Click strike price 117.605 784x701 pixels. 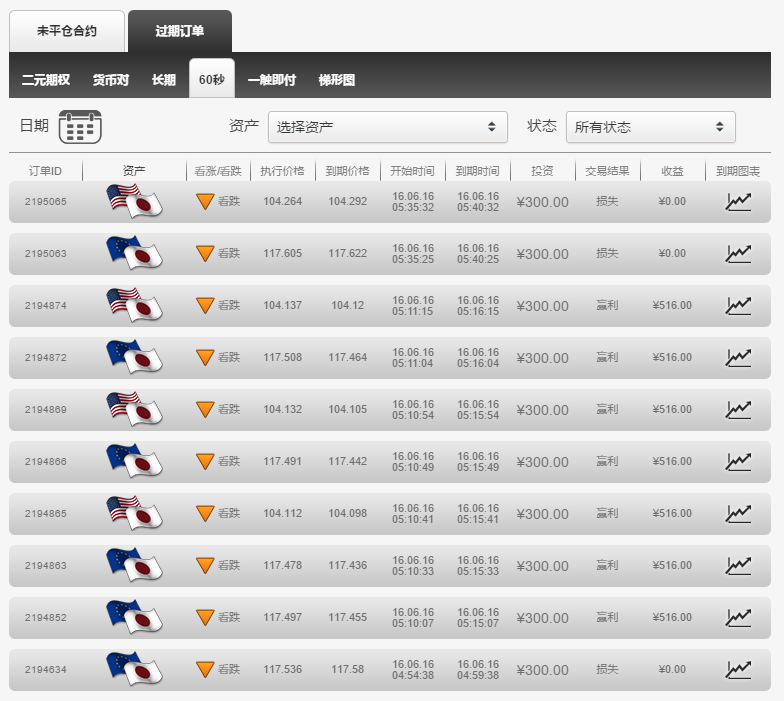click(x=282, y=254)
